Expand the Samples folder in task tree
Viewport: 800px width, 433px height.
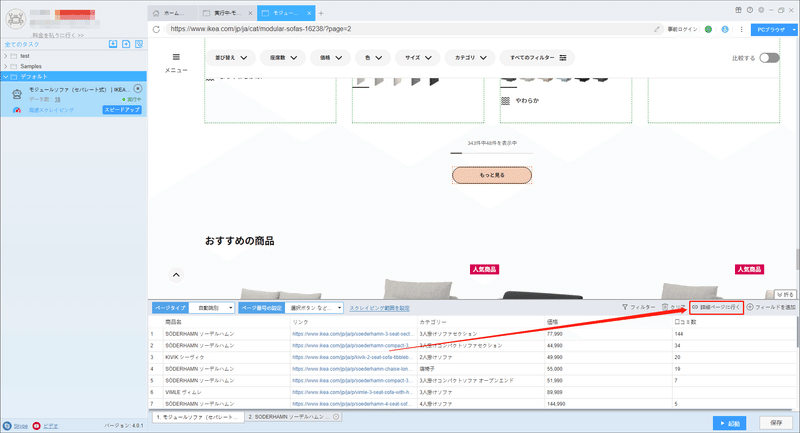point(6,66)
